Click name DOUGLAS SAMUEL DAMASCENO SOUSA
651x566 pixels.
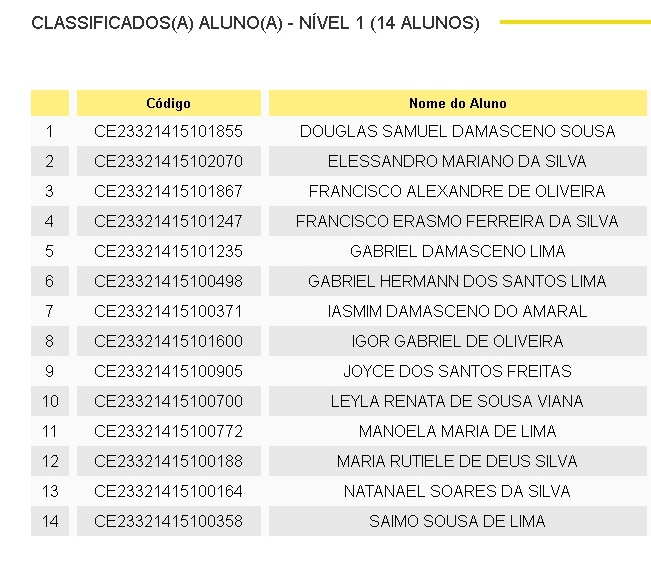click(458, 131)
